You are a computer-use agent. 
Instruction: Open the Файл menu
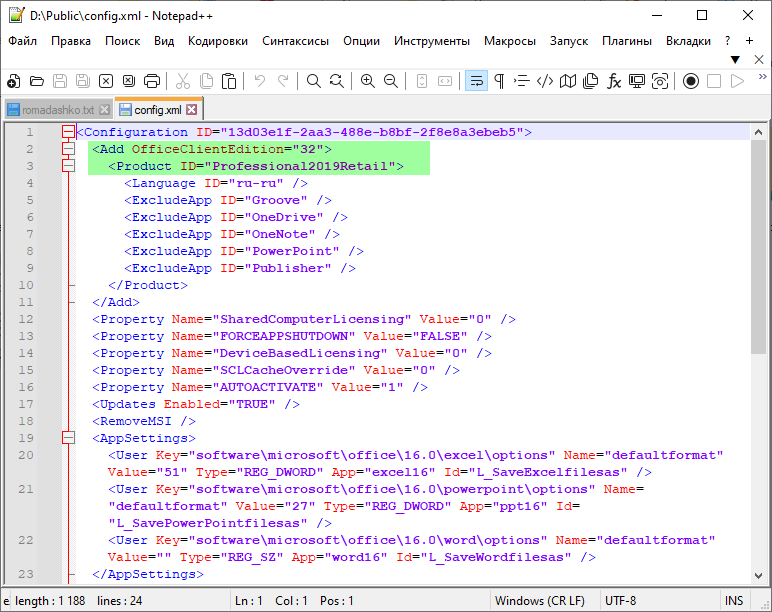point(23,41)
